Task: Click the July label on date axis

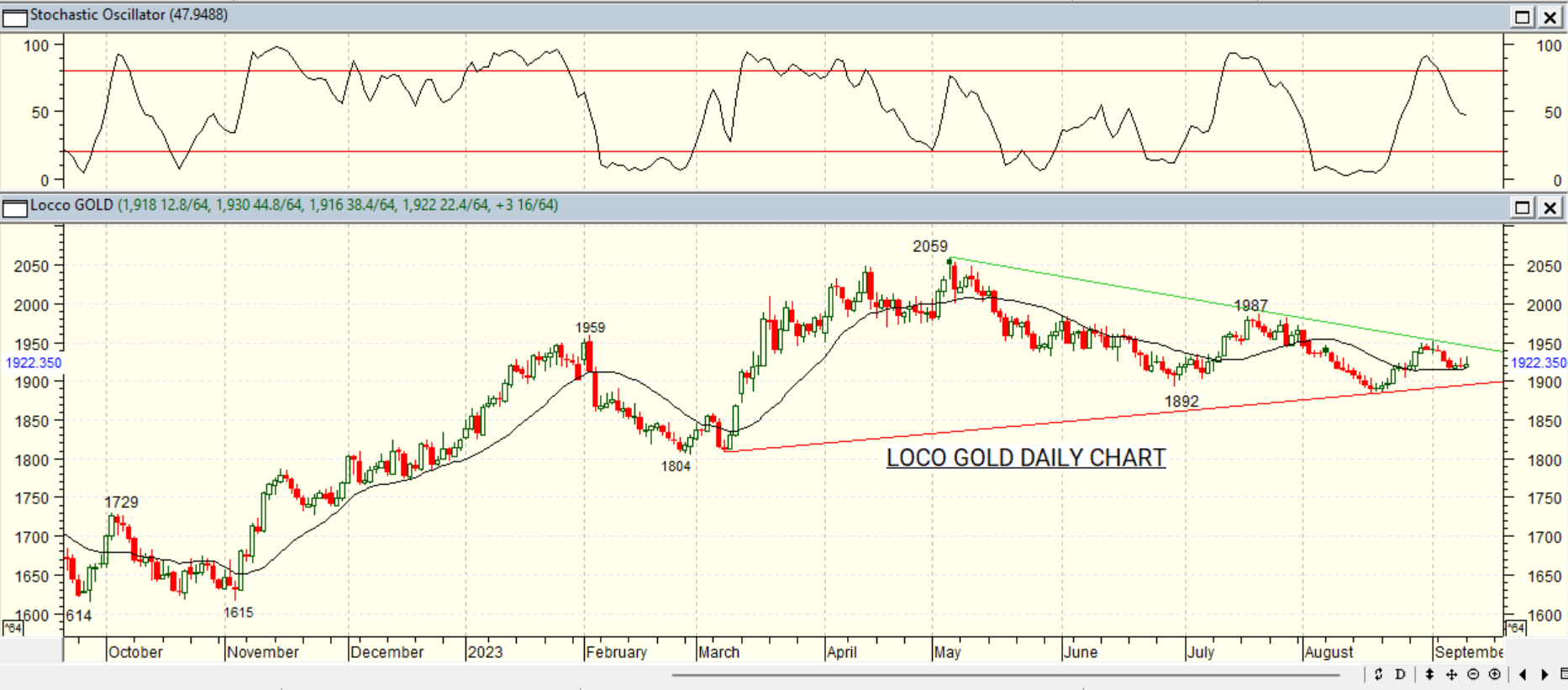Action: pyautogui.click(x=1201, y=652)
